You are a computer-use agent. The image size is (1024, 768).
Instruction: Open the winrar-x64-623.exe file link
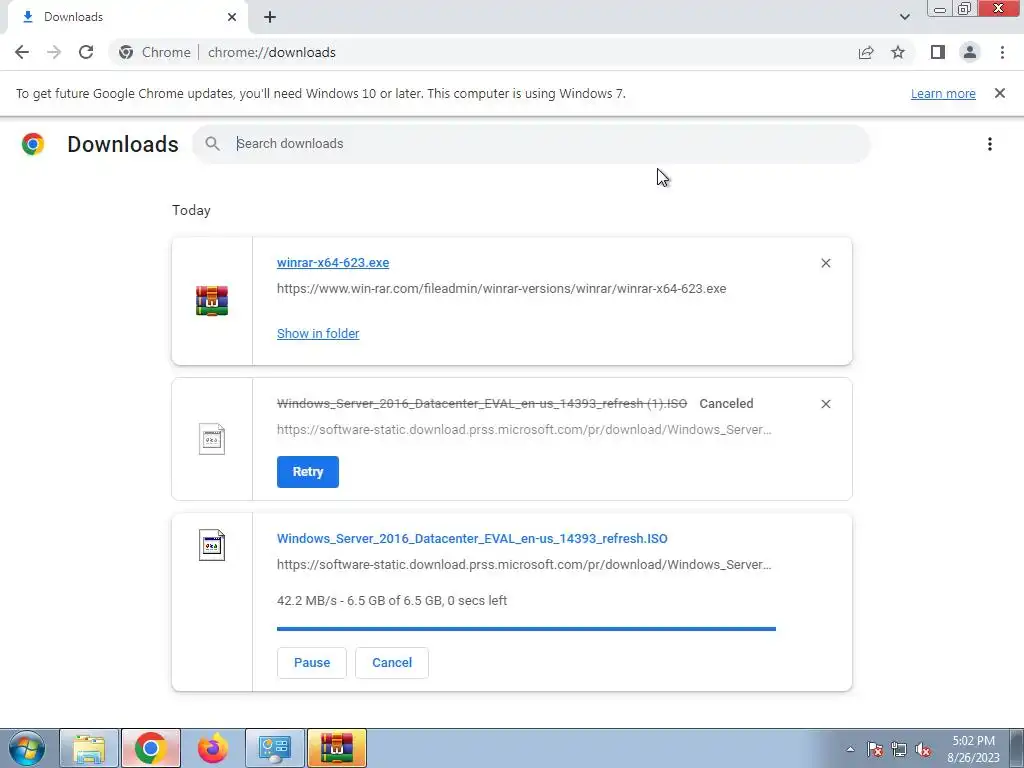point(332,263)
